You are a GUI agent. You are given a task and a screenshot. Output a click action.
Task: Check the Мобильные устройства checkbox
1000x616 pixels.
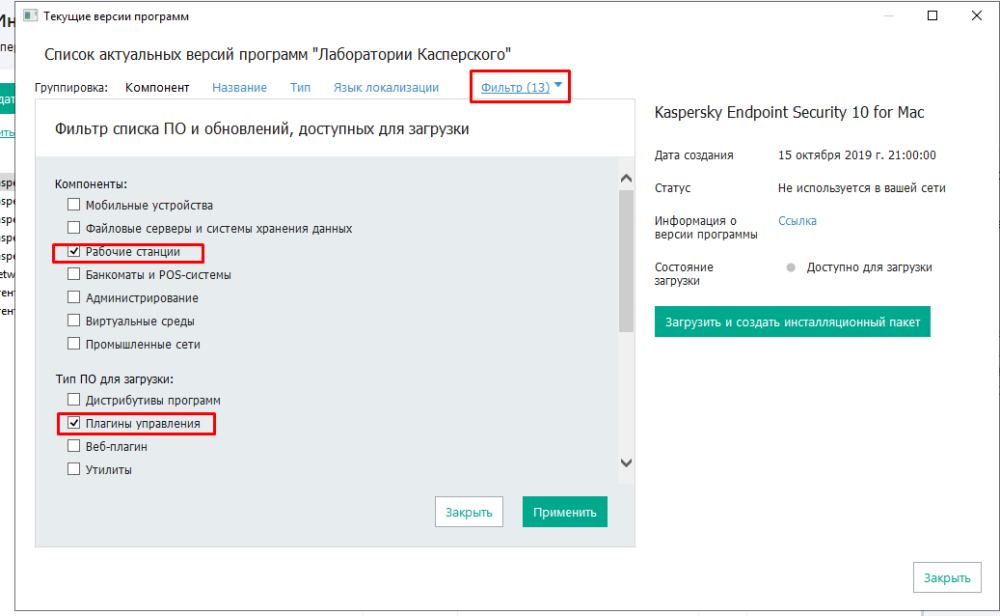click(x=74, y=205)
